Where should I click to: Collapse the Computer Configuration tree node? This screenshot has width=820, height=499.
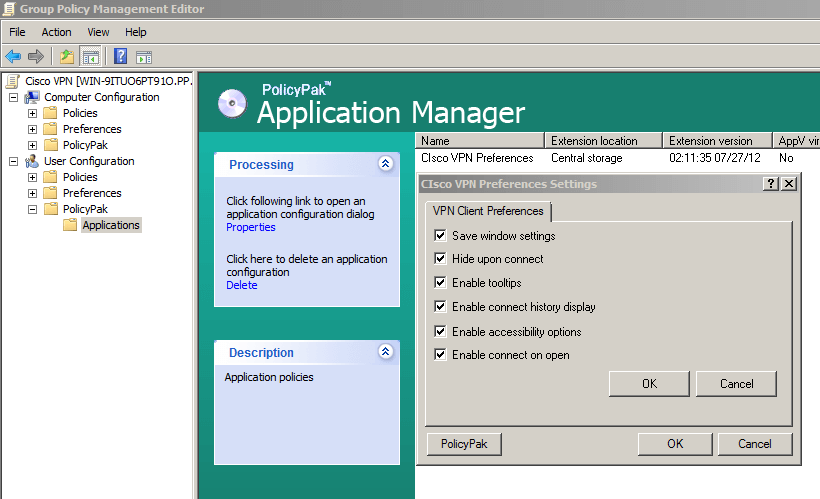pos(14,97)
